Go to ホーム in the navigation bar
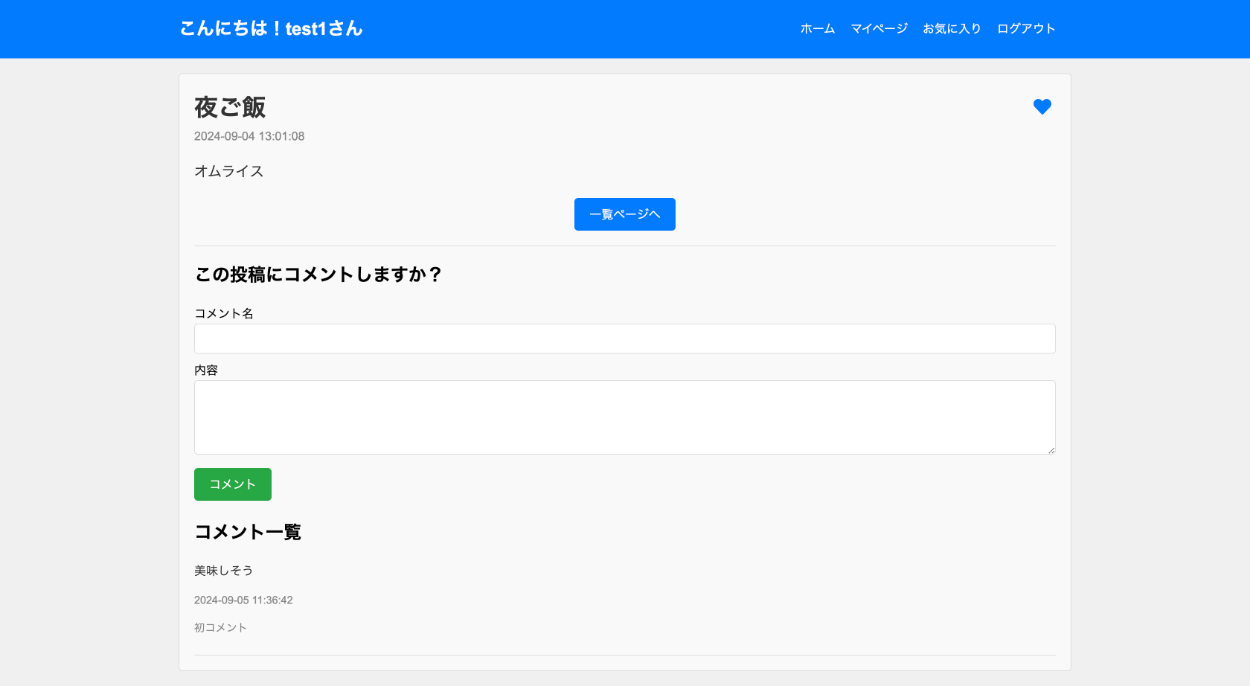The width and height of the screenshot is (1250, 686). (817, 29)
